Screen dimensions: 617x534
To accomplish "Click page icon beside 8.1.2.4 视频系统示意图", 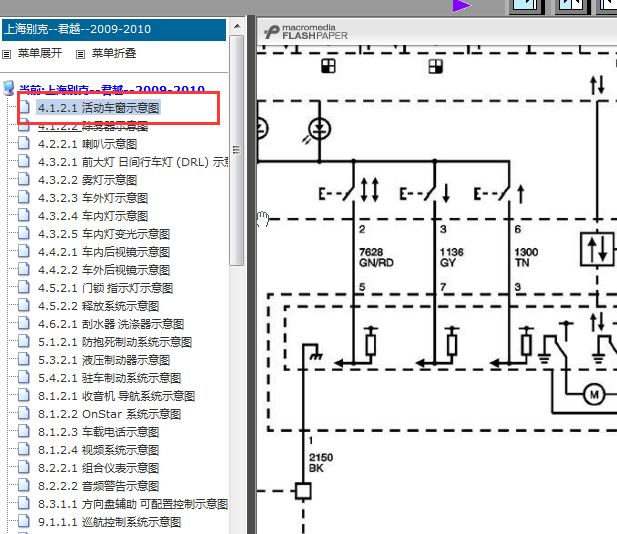I will [x=24, y=449].
